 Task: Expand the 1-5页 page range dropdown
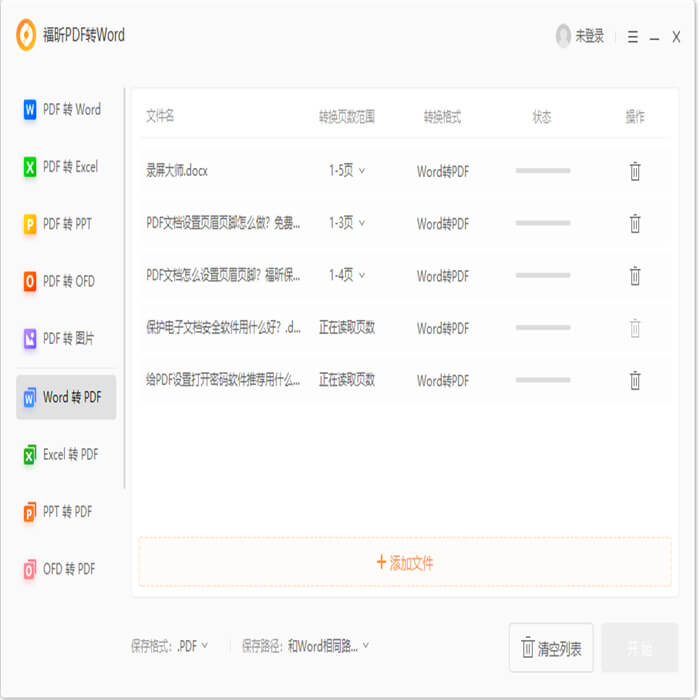(347, 171)
